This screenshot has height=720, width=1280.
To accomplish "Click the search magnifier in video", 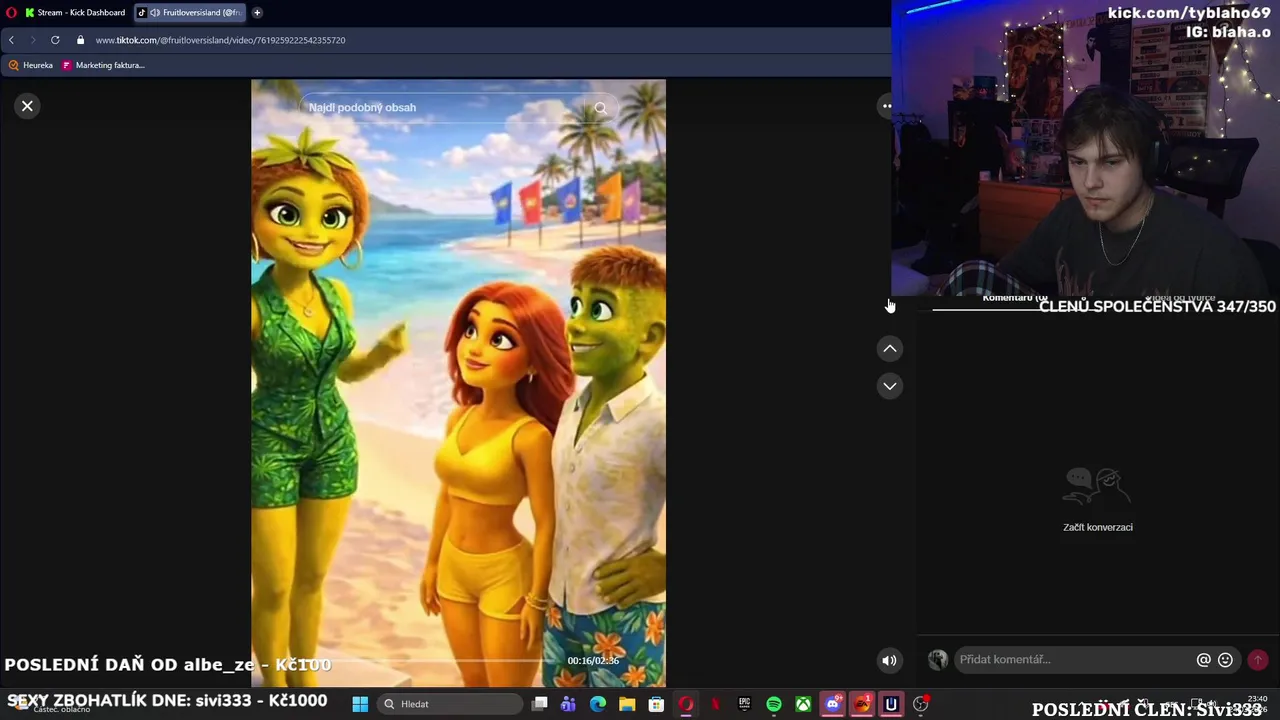I will click(600, 108).
